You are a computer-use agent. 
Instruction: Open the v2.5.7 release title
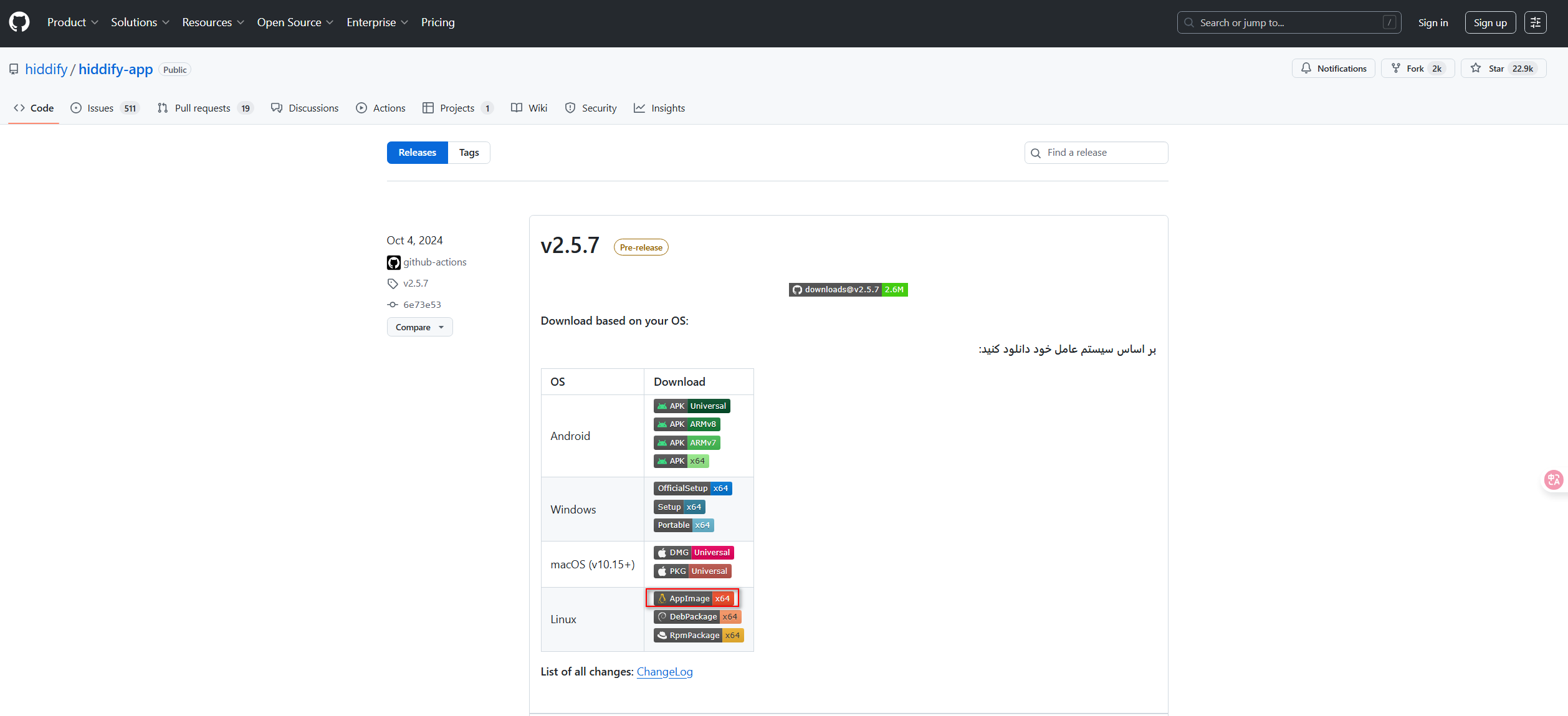click(x=570, y=246)
